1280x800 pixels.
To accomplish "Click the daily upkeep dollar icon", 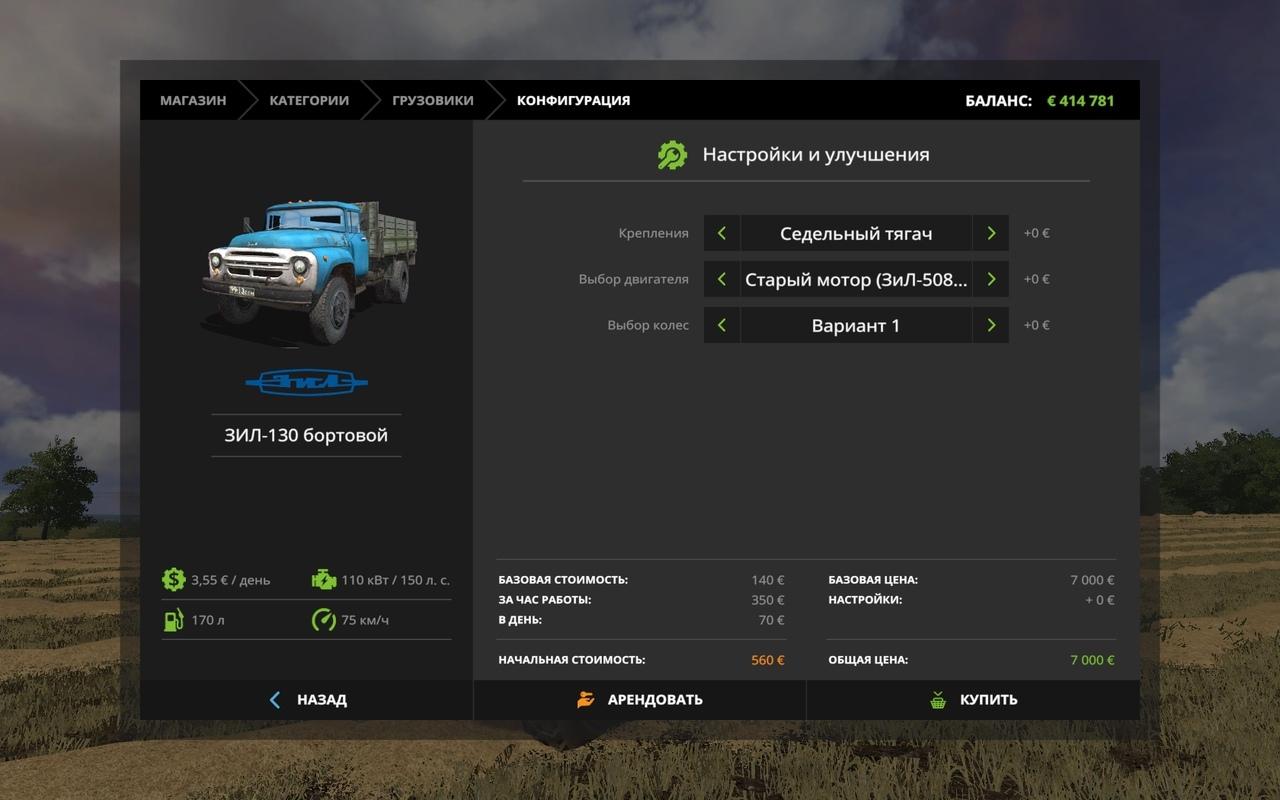I will [x=173, y=580].
